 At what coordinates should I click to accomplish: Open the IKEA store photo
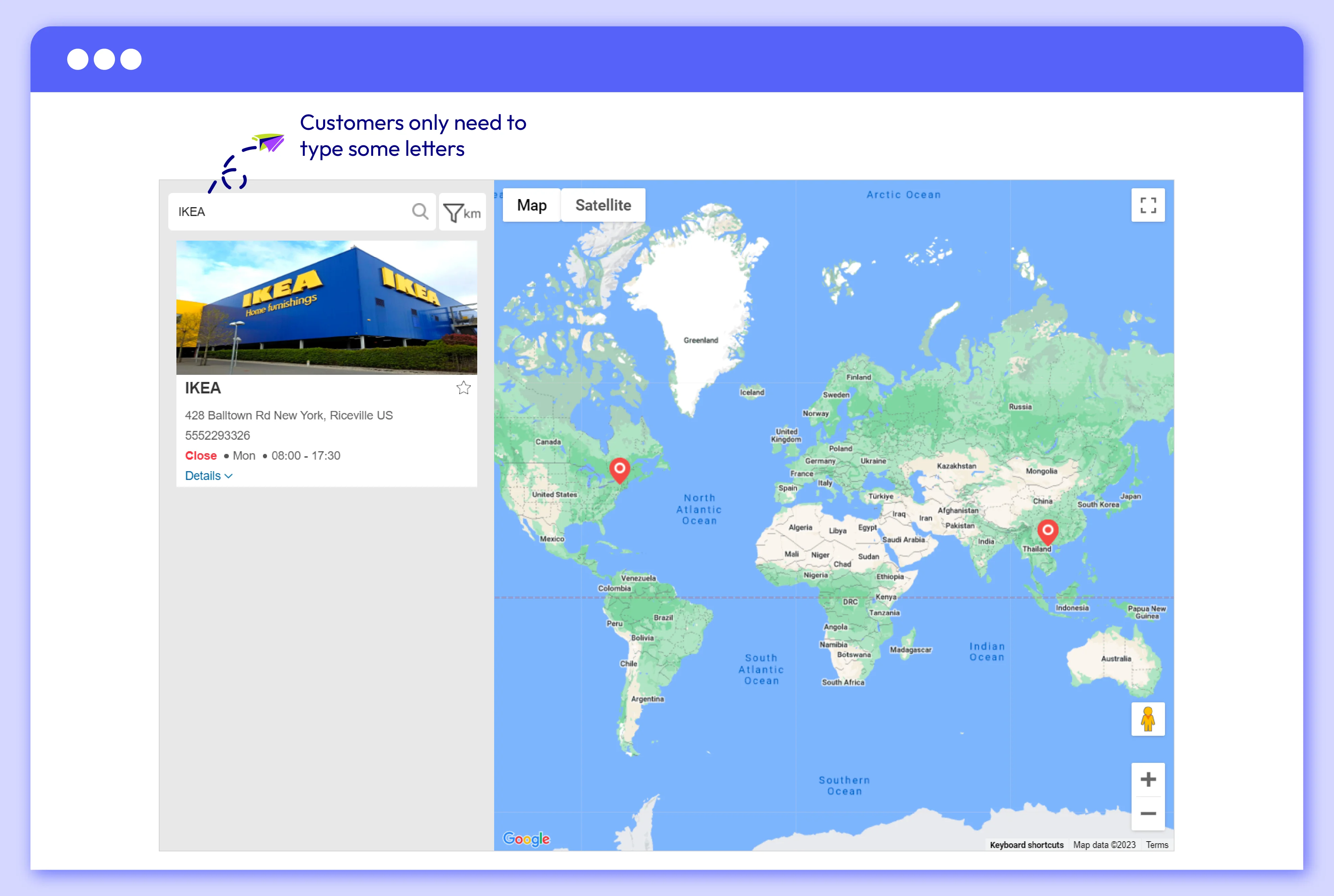pyautogui.click(x=326, y=308)
